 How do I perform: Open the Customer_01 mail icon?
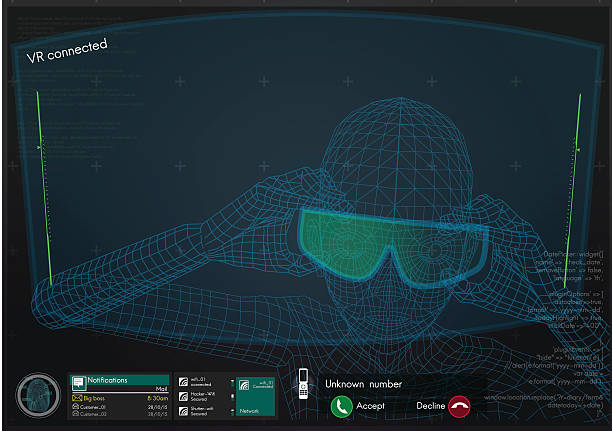76,407
